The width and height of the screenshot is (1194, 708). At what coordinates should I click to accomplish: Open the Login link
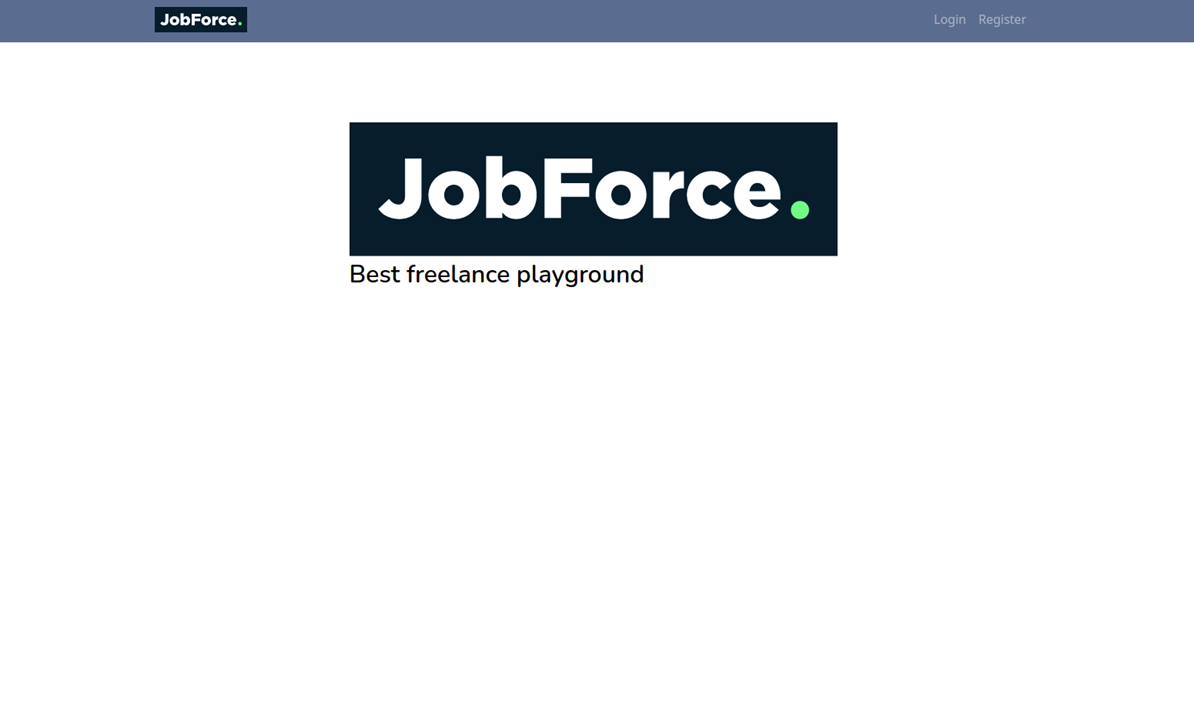[x=950, y=20]
